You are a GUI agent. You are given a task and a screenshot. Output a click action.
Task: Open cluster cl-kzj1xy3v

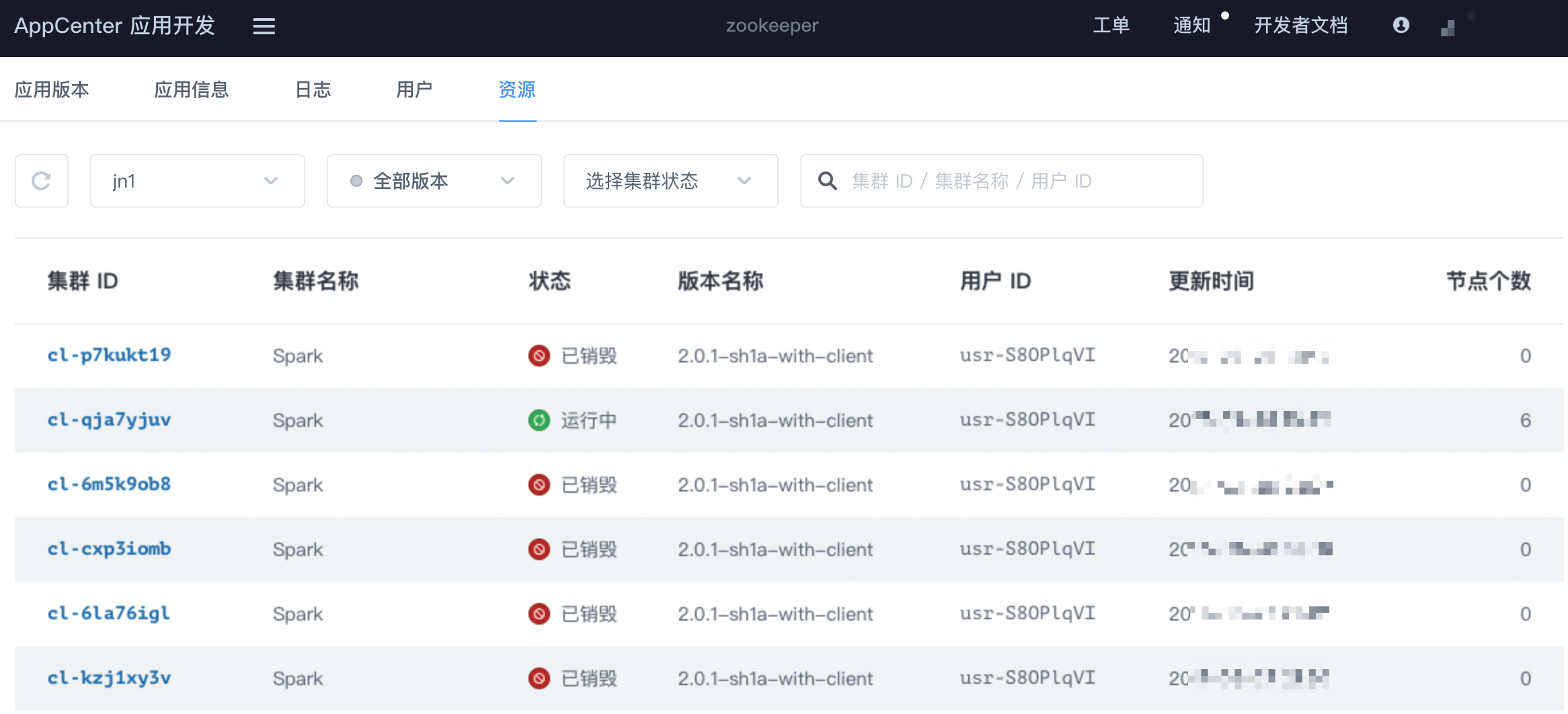coord(109,678)
